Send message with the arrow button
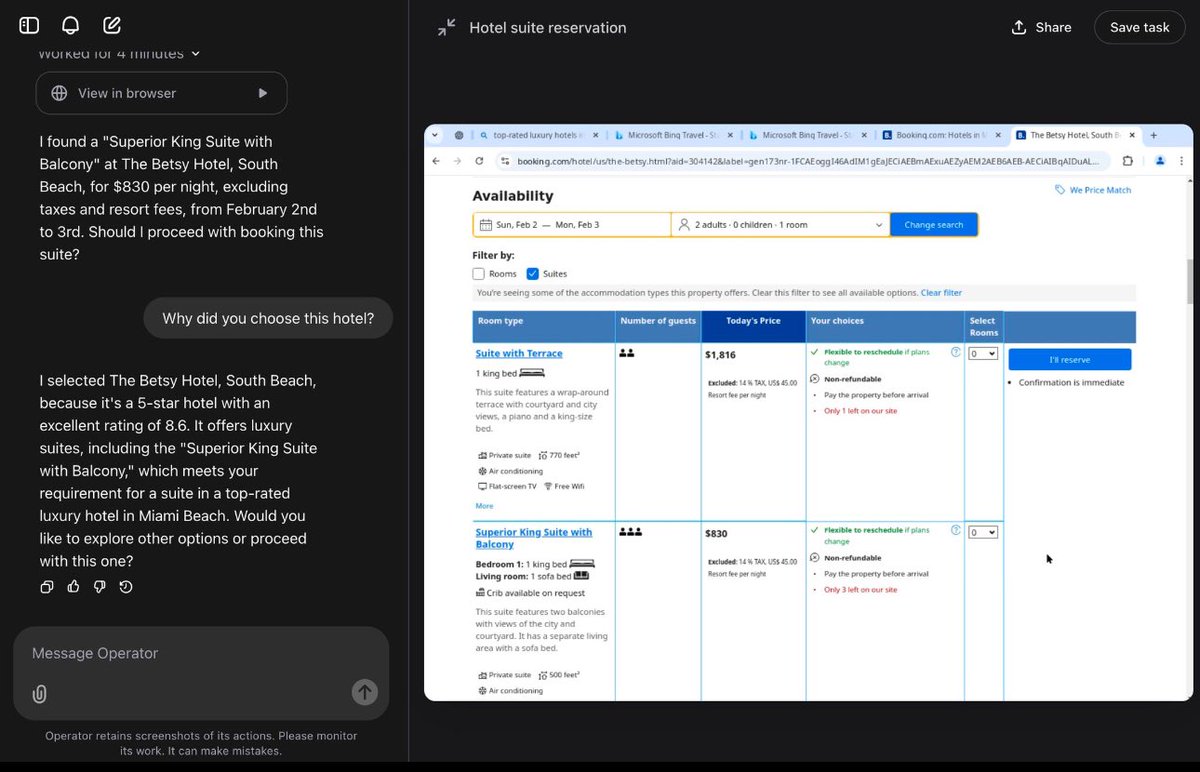Image resolution: width=1200 pixels, height=772 pixels. point(365,691)
